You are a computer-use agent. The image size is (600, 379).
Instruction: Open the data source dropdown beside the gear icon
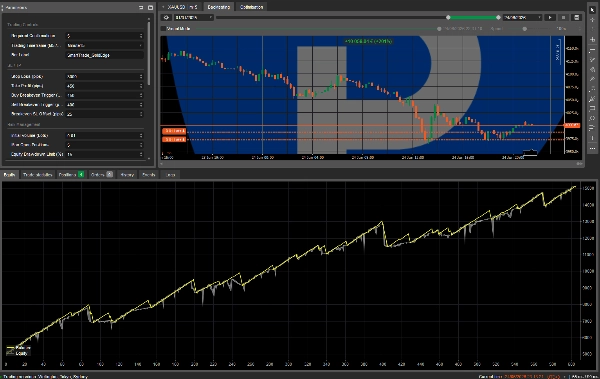194,17
